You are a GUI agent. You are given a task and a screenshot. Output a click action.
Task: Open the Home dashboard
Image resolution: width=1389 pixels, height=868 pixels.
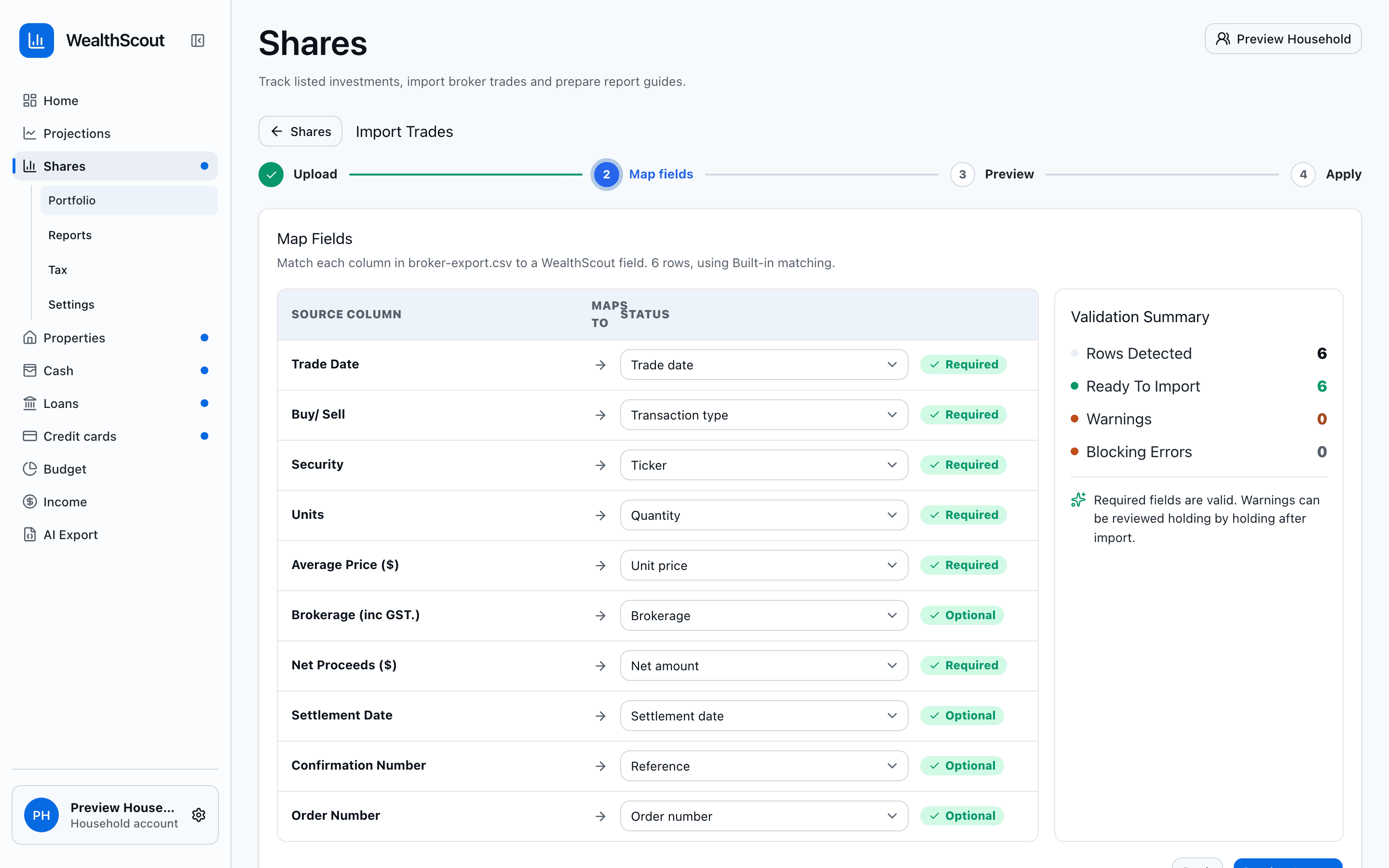coord(115,100)
